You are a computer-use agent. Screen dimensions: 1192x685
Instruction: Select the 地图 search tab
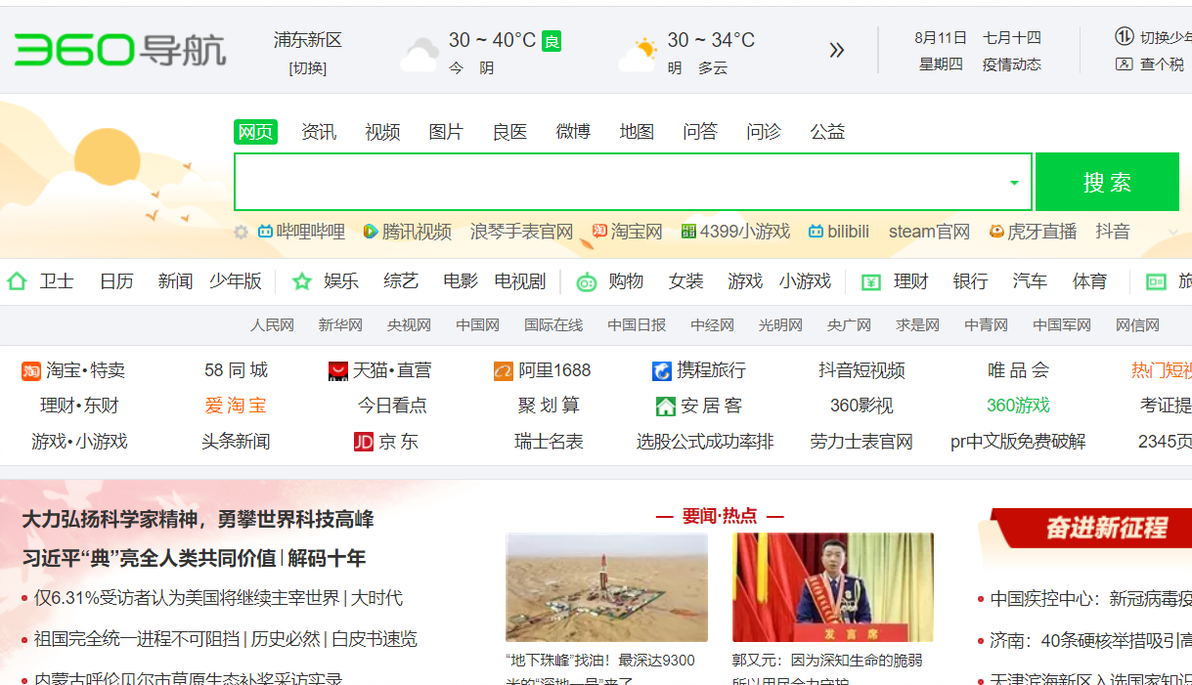click(x=637, y=132)
